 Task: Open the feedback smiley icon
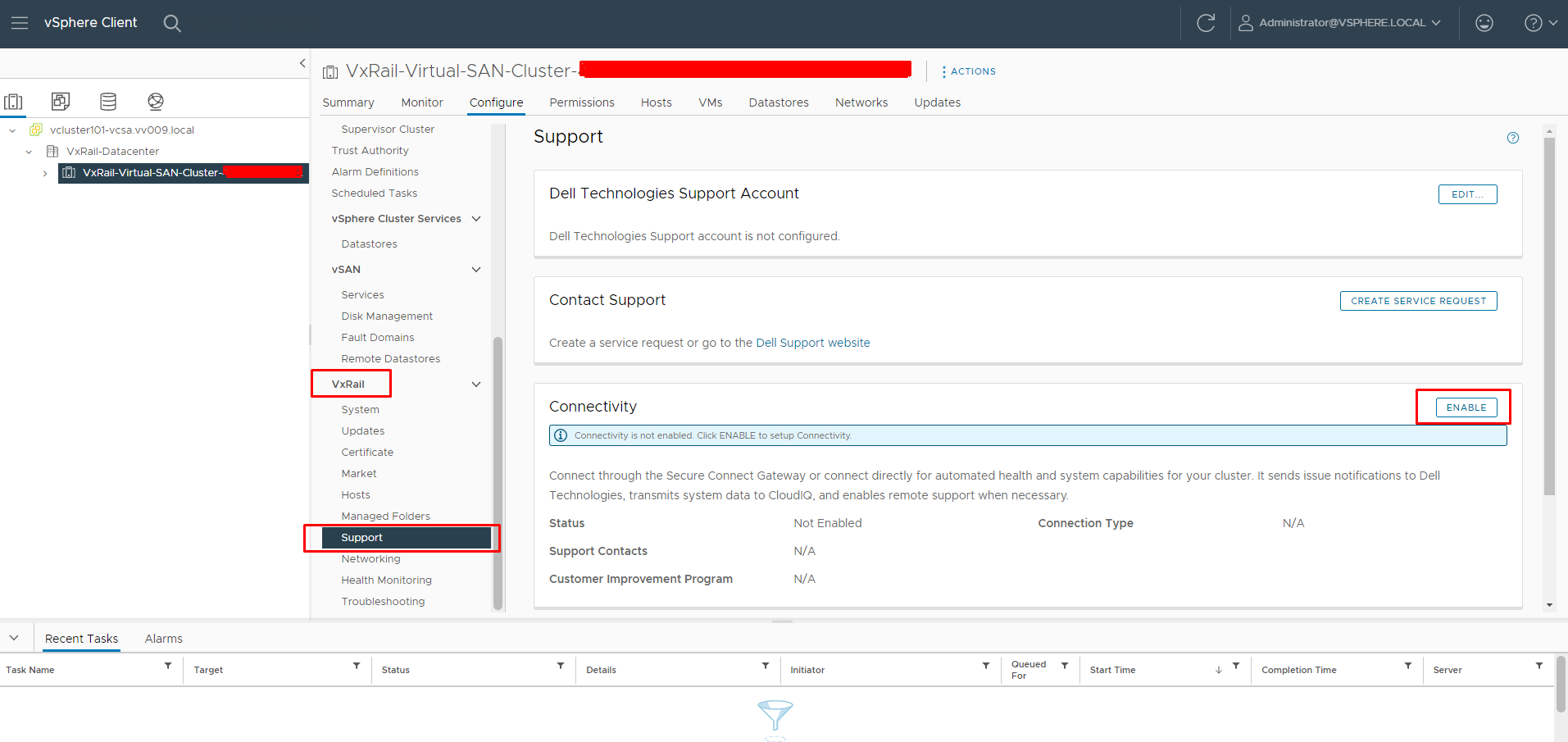pos(1484,23)
